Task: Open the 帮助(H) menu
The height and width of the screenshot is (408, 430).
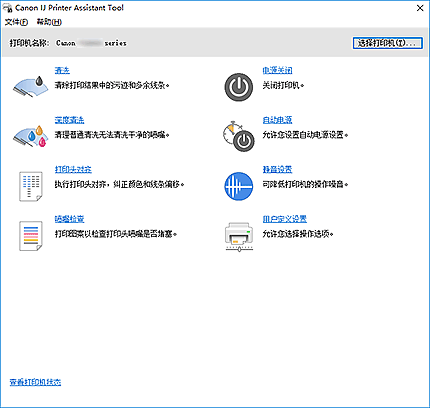Action: point(49,22)
